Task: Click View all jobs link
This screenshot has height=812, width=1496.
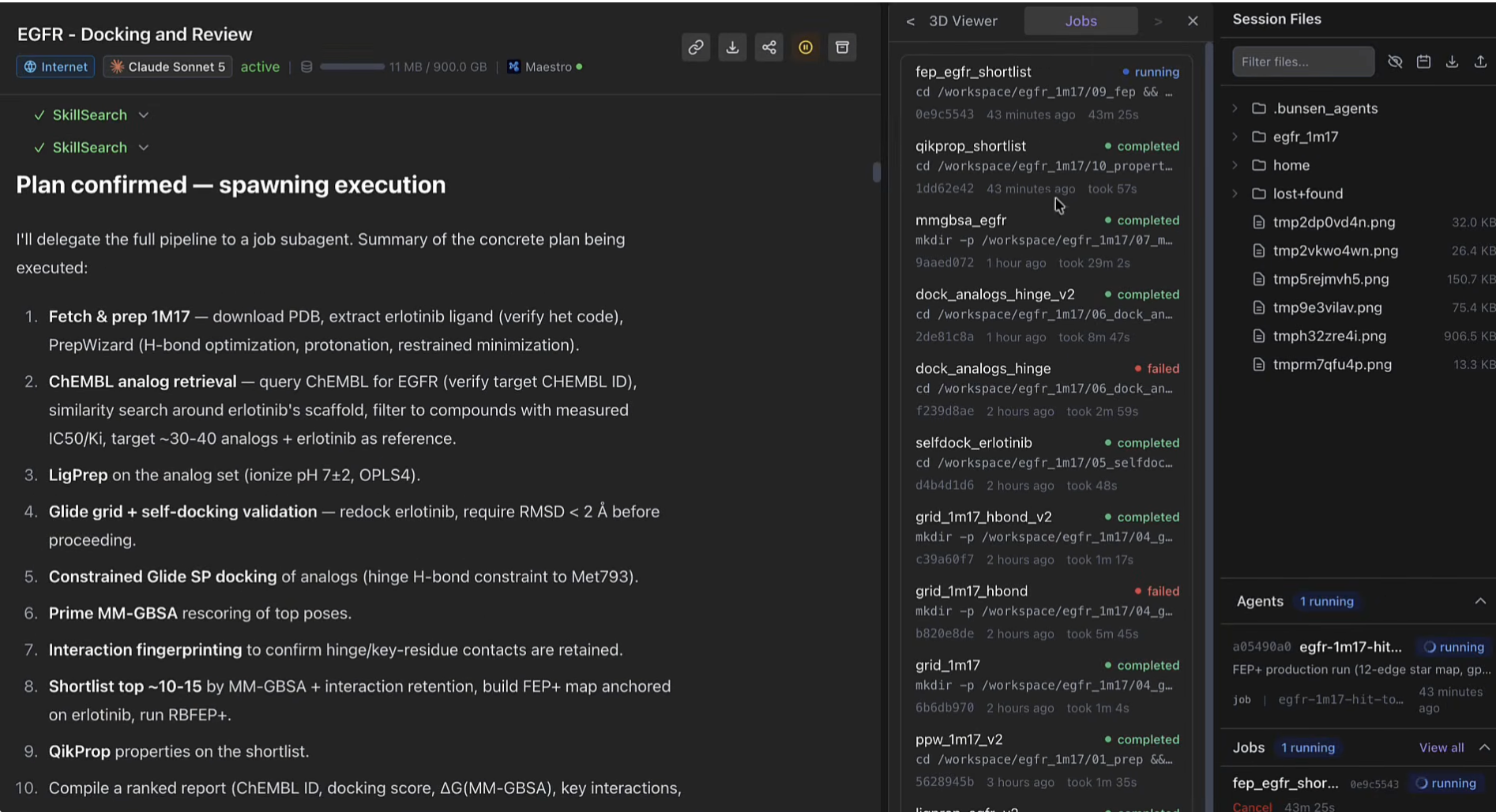Action: [1441, 747]
